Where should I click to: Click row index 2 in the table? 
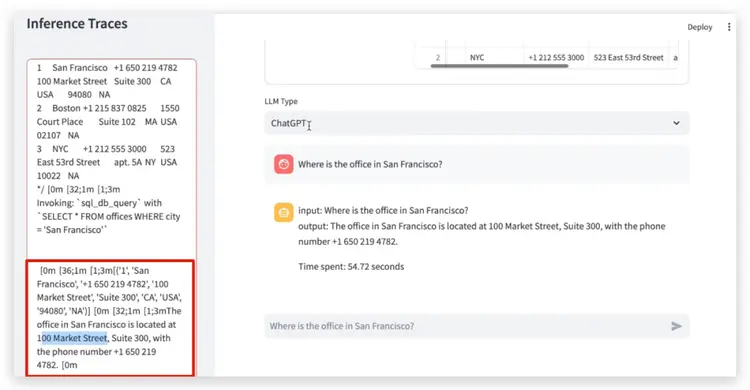(437, 57)
